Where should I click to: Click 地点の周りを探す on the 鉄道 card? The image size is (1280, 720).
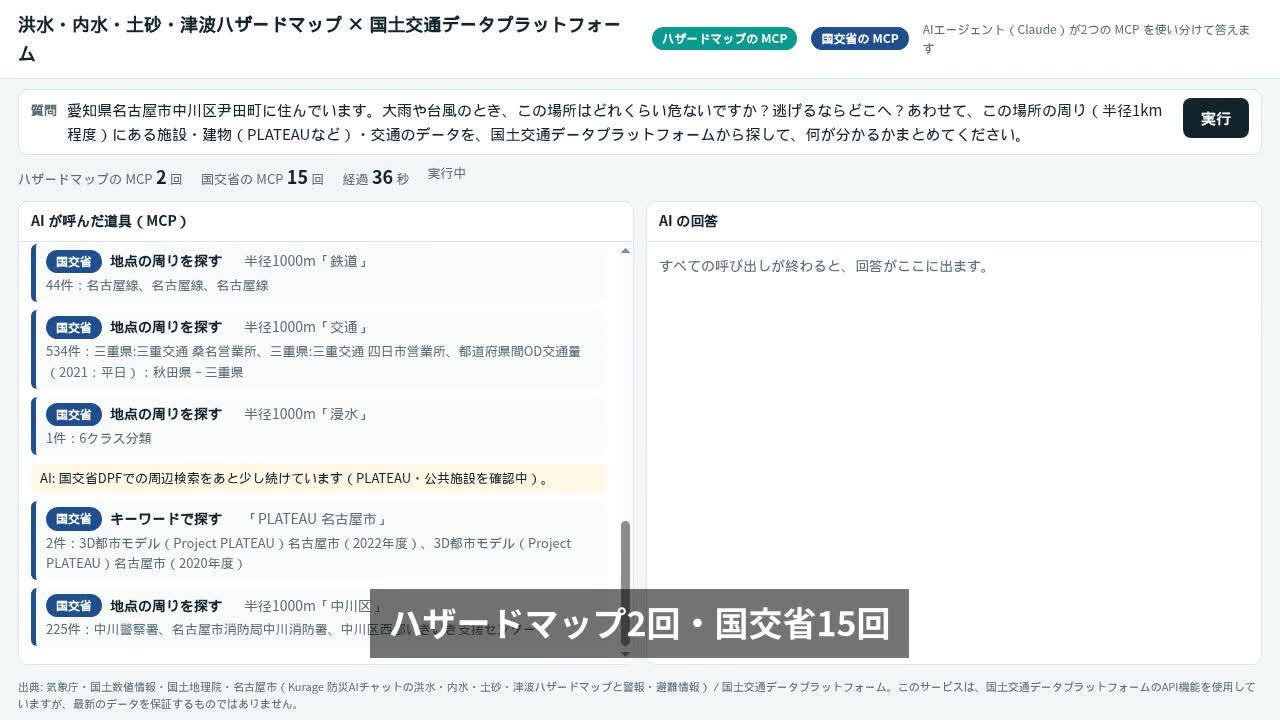pyautogui.click(x=166, y=261)
